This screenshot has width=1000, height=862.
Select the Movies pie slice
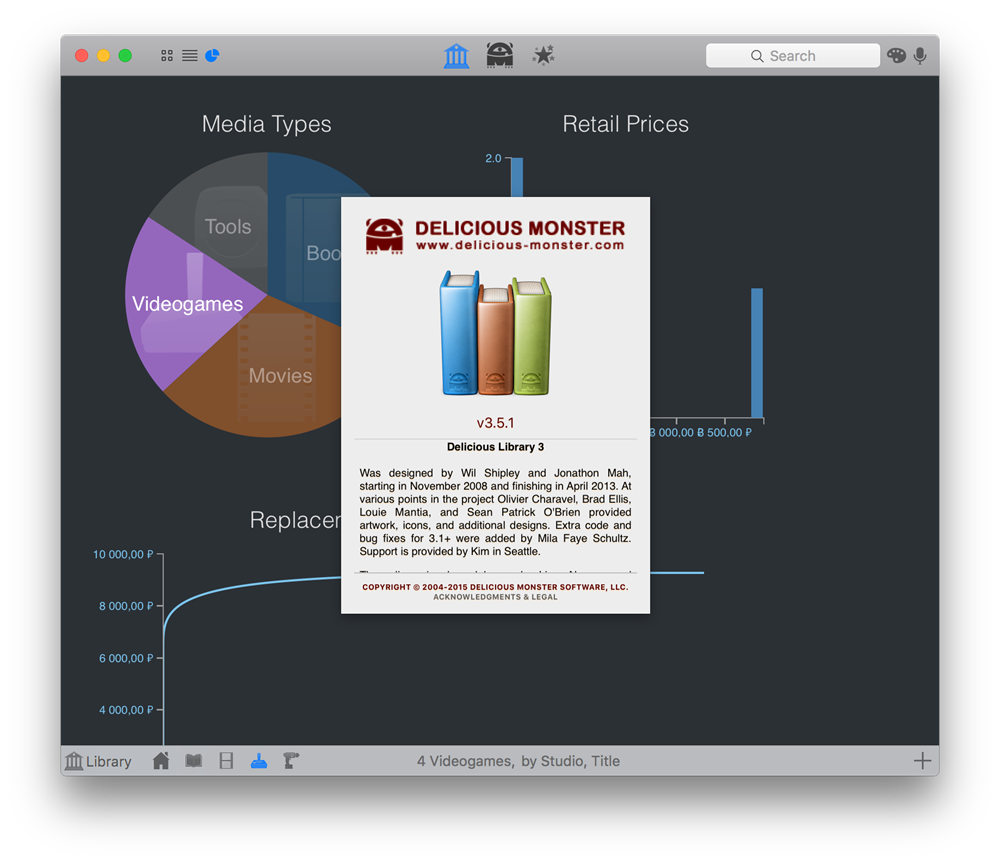(x=281, y=376)
